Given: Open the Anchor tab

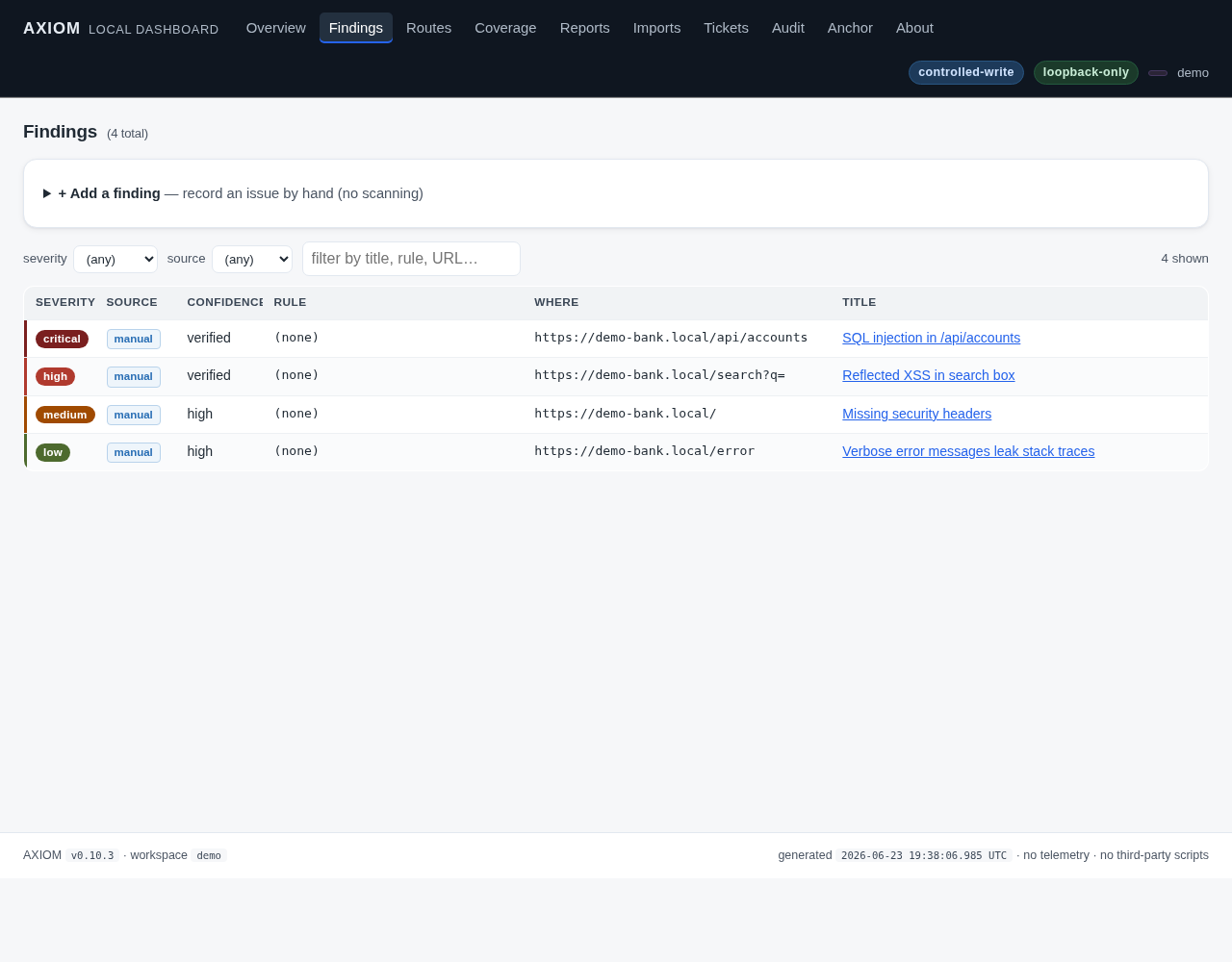Looking at the screenshot, I should click(850, 28).
